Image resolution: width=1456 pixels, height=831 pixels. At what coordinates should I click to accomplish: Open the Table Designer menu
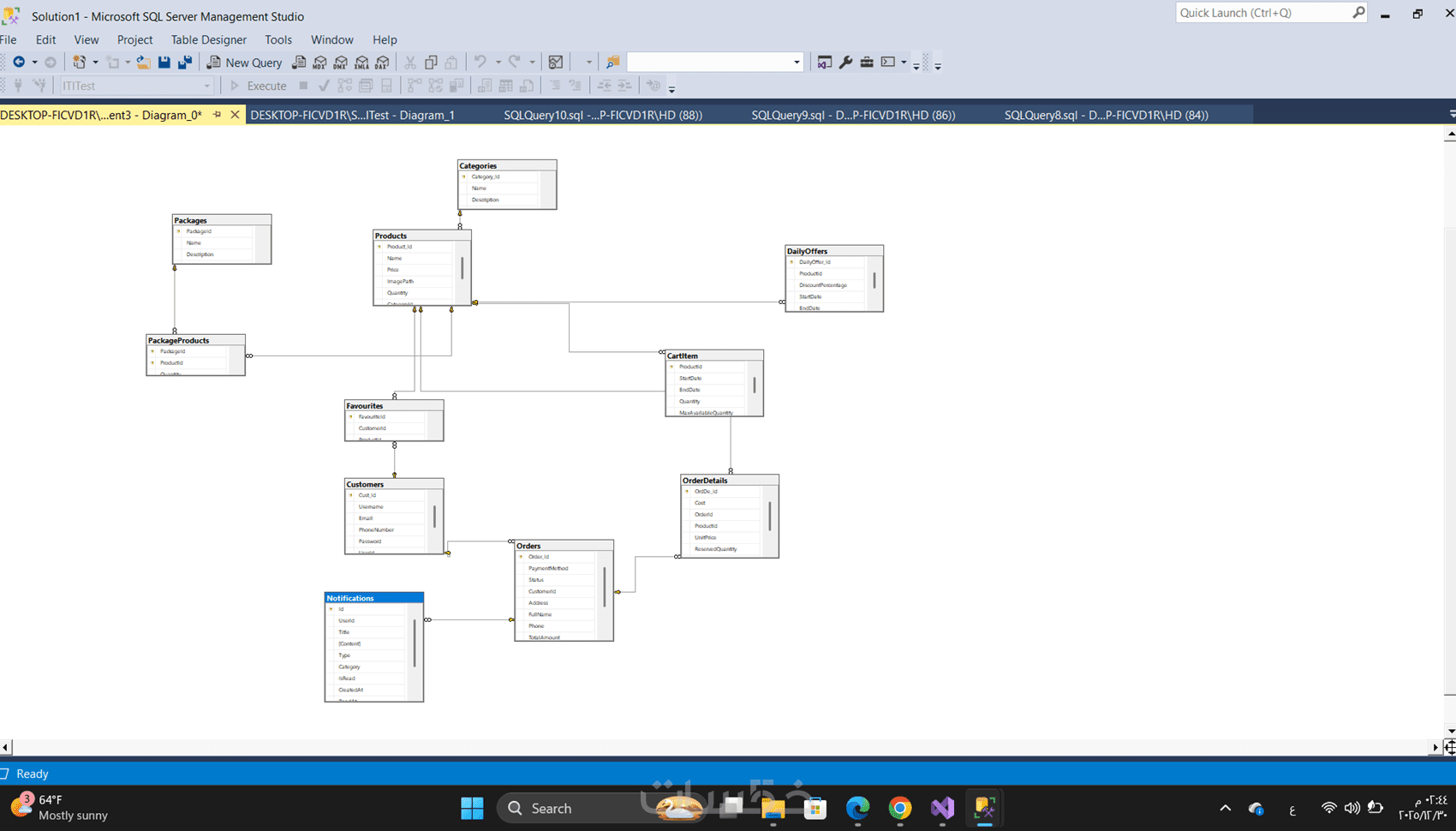(x=208, y=39)
